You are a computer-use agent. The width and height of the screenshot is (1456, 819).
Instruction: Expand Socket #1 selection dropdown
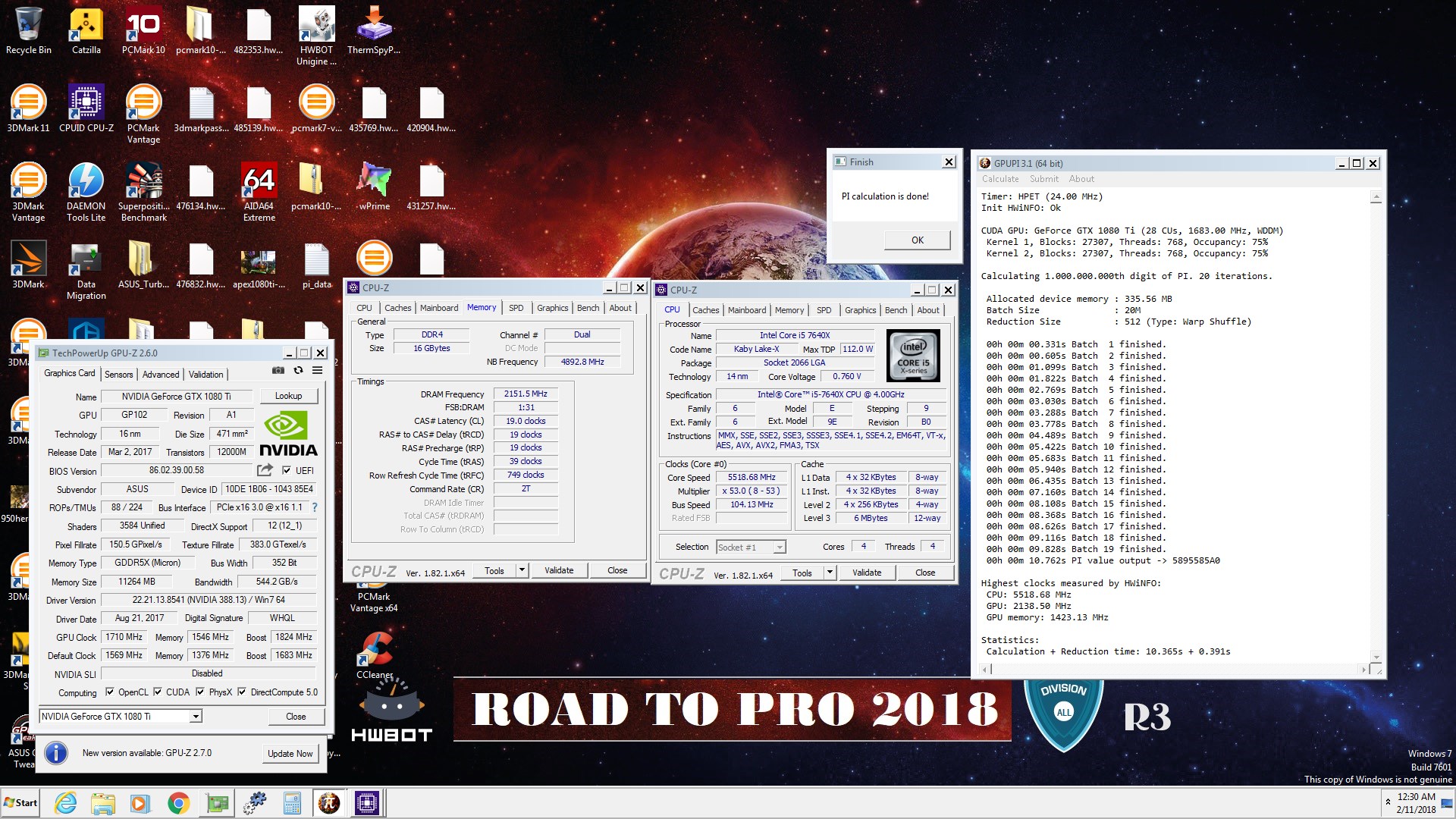click(780, 548)
